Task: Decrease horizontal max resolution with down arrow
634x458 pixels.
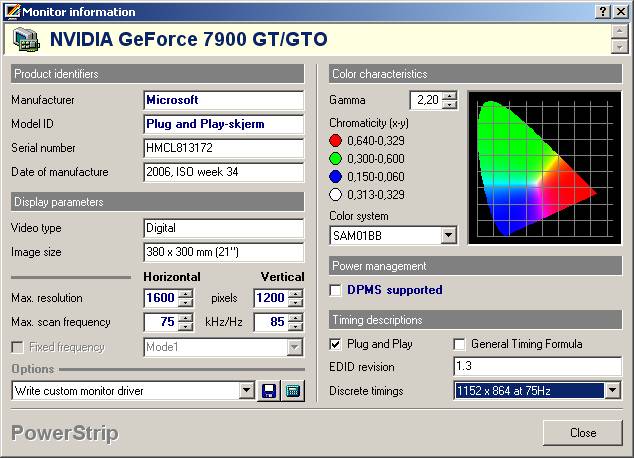Action: click(186, 302)
